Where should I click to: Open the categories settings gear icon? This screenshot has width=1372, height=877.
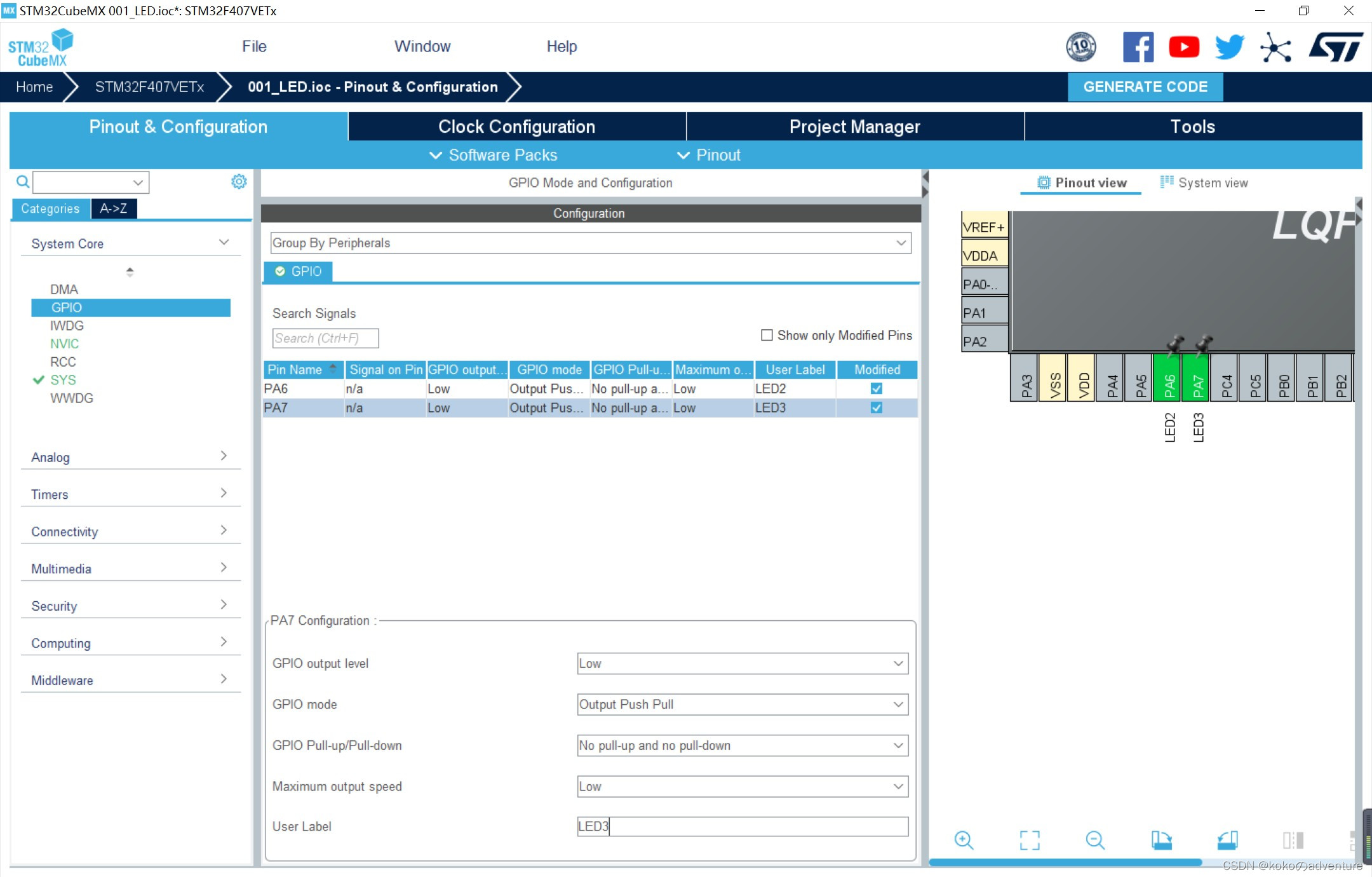pos(239,182)
